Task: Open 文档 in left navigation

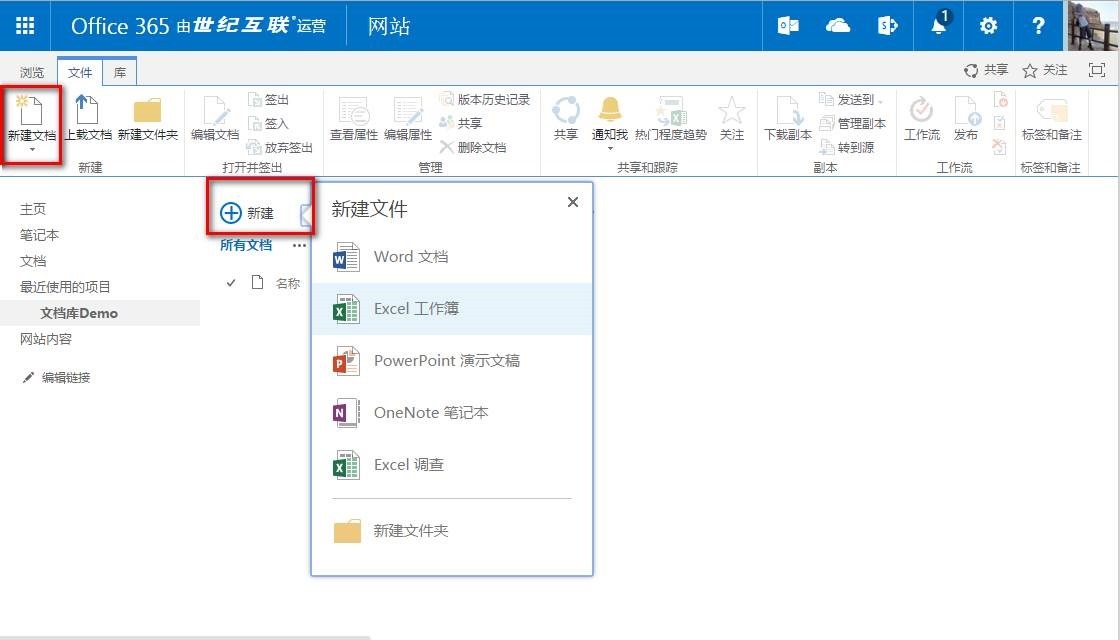Action: click(33, 261)
